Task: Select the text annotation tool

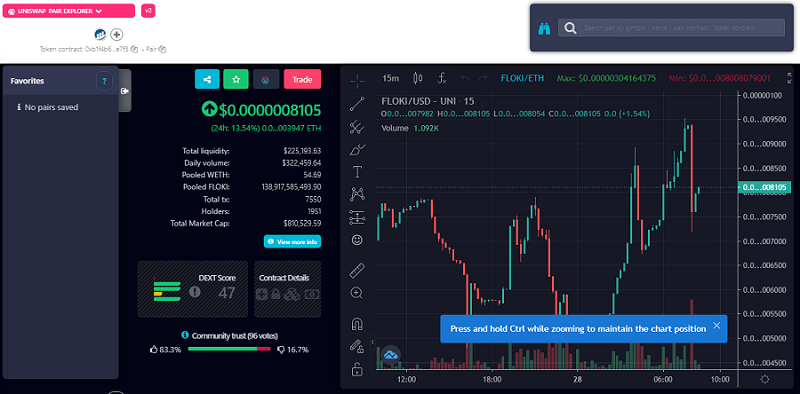Action: 357,172
